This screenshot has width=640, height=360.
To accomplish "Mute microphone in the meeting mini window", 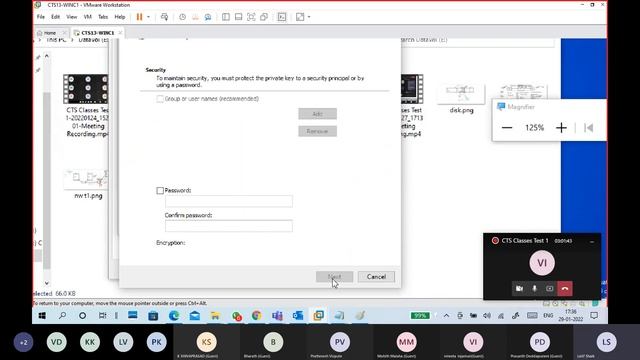I will [534, 289].
